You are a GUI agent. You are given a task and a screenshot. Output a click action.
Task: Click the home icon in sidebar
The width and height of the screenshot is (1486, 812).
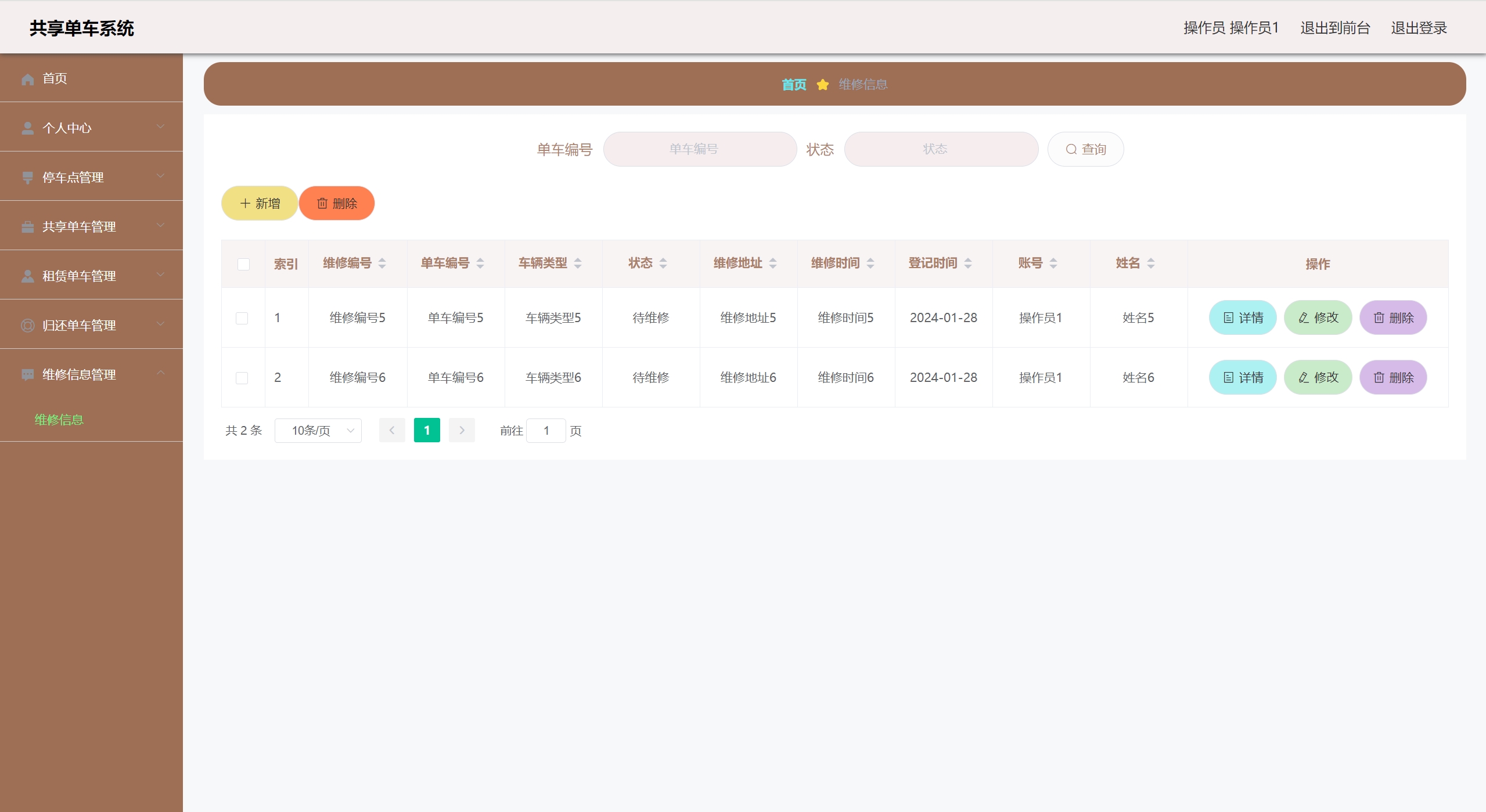tap(27, 79)
